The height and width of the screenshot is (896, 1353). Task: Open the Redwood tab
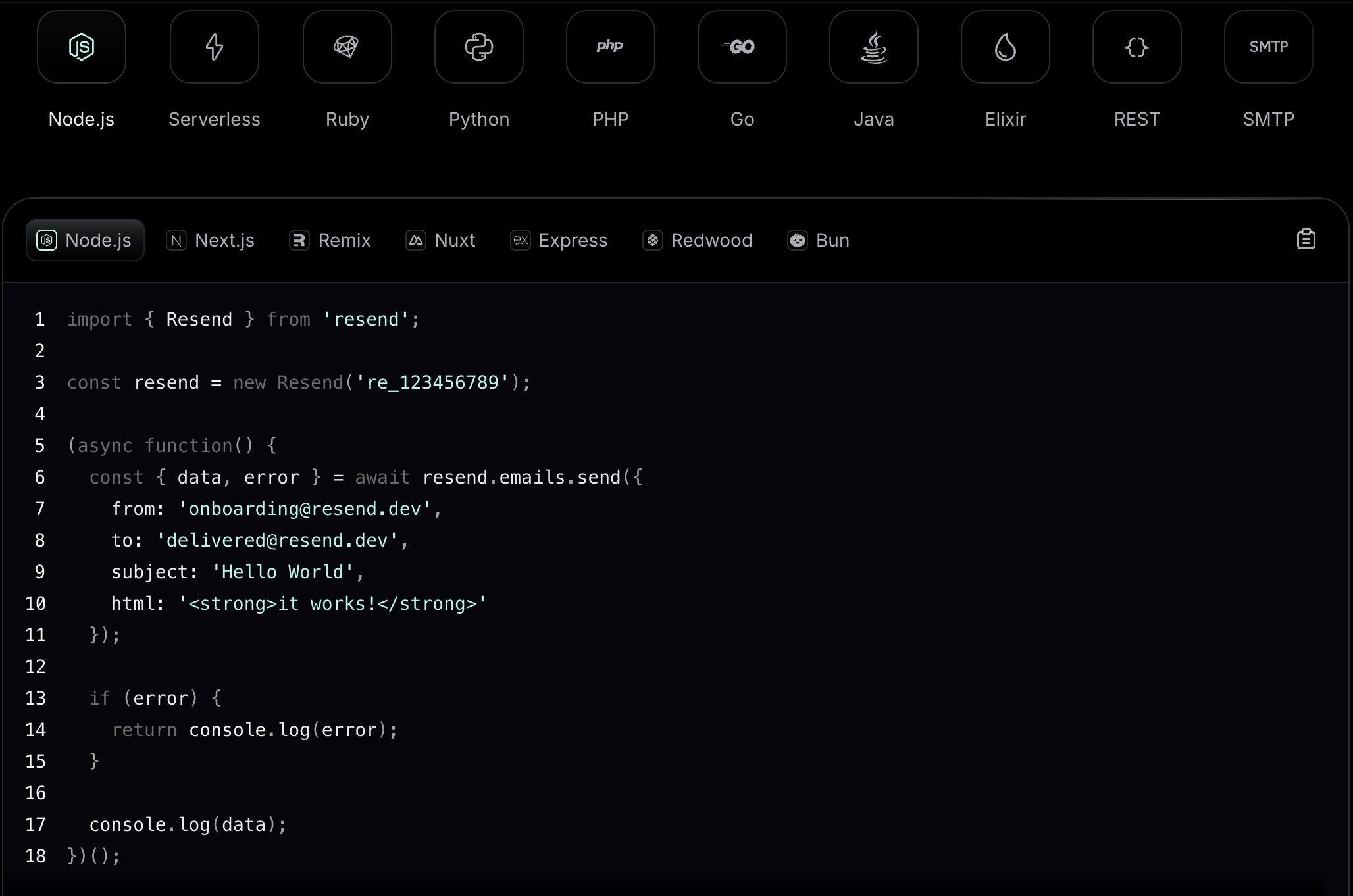pos(698,240)
